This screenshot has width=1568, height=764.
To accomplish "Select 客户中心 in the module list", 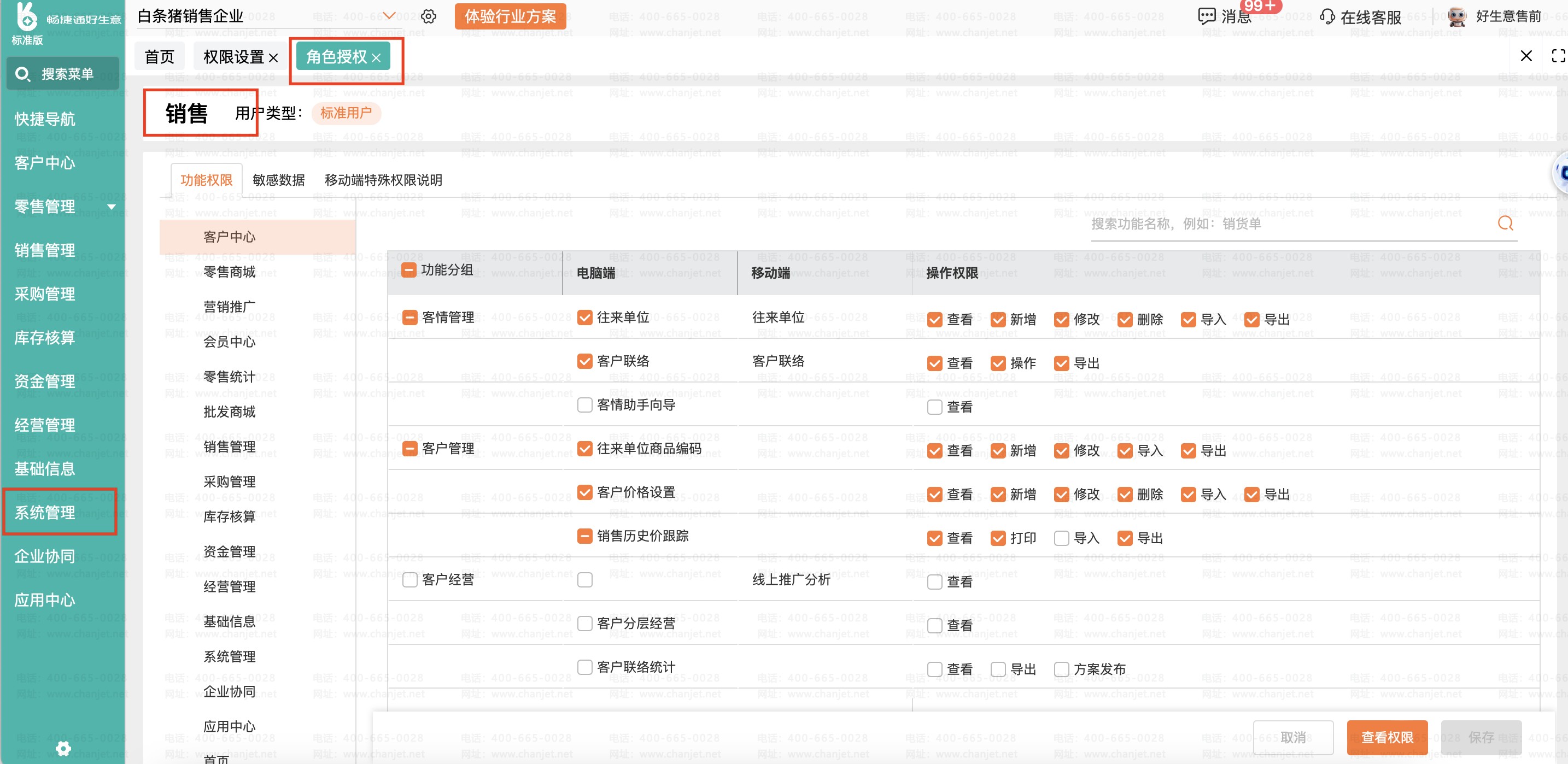I will [x=258, y=237].
